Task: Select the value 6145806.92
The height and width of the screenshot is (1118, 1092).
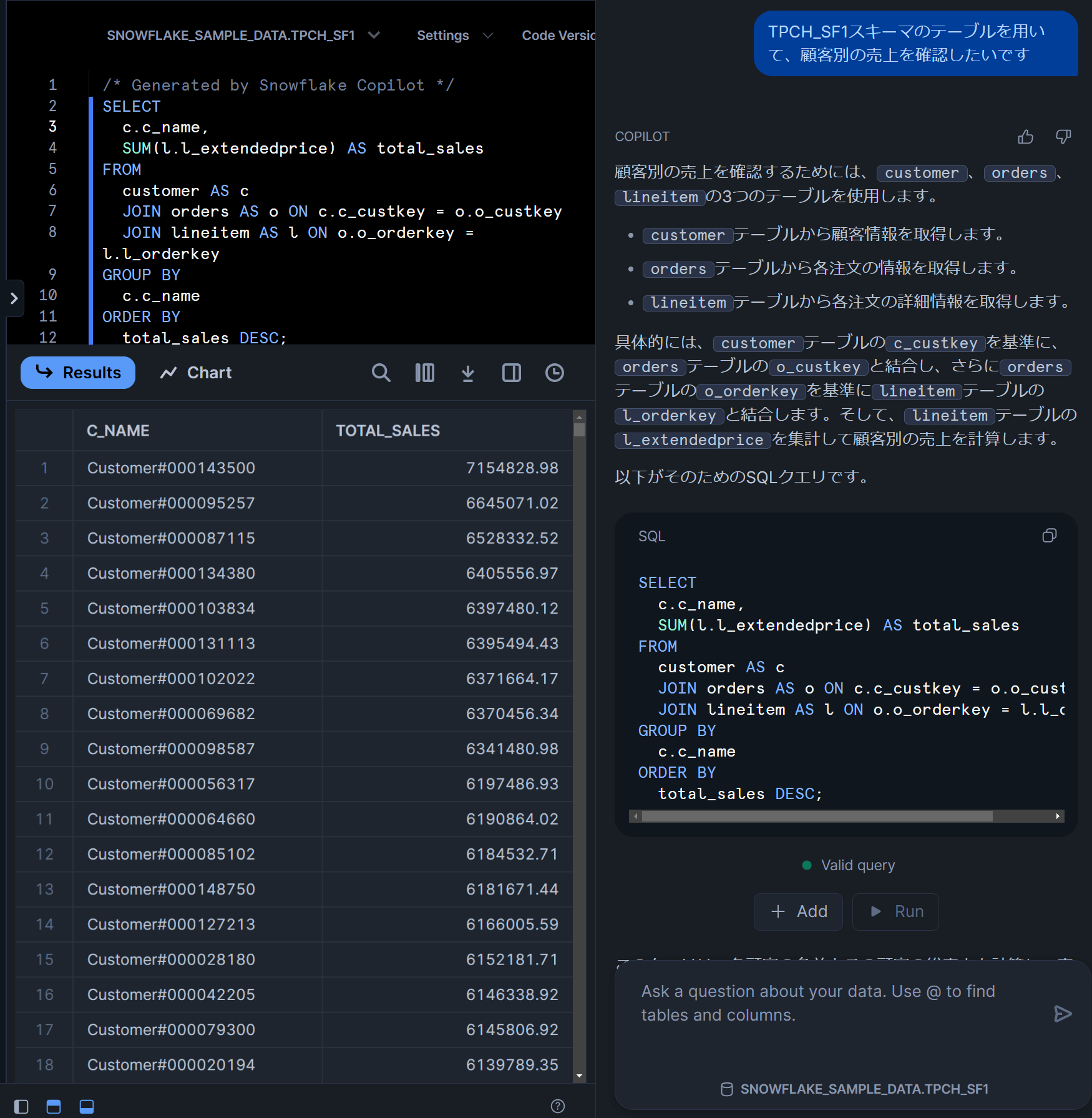Action: 512,1029
